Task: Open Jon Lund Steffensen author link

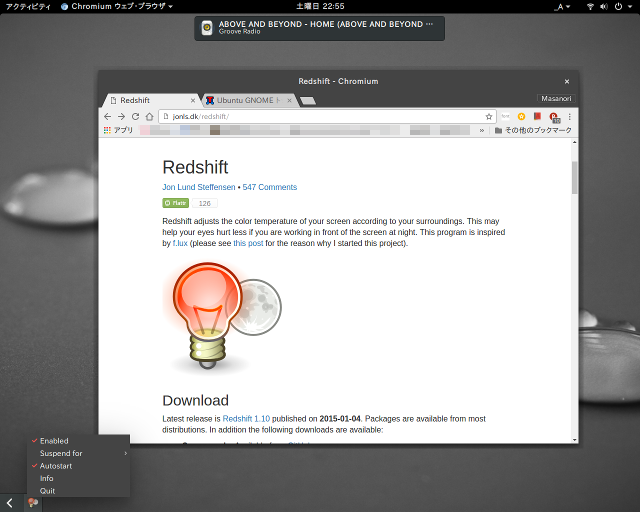Action: pos(199,187)
